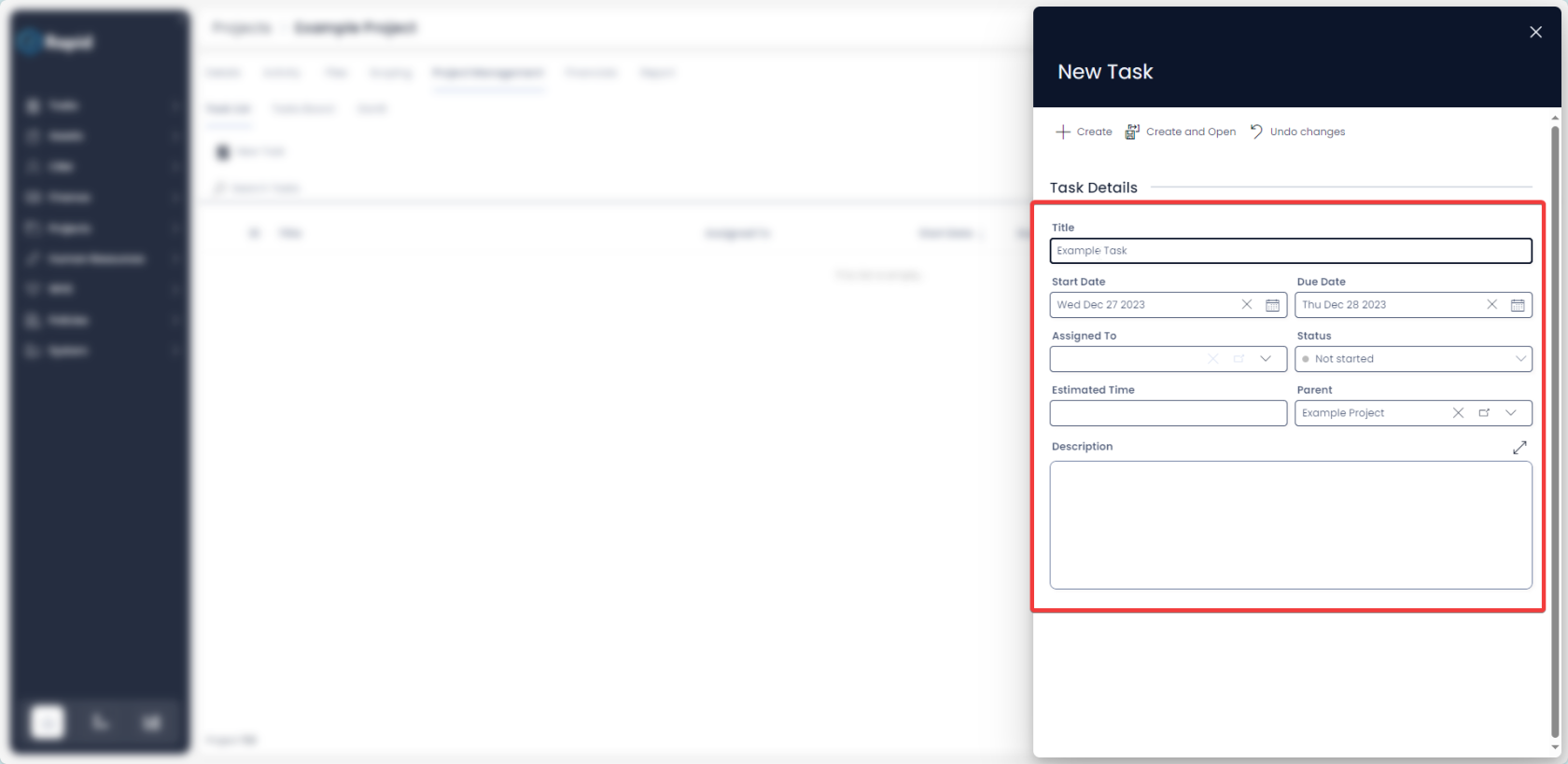Clear the Parent field value

[1458, 413]
